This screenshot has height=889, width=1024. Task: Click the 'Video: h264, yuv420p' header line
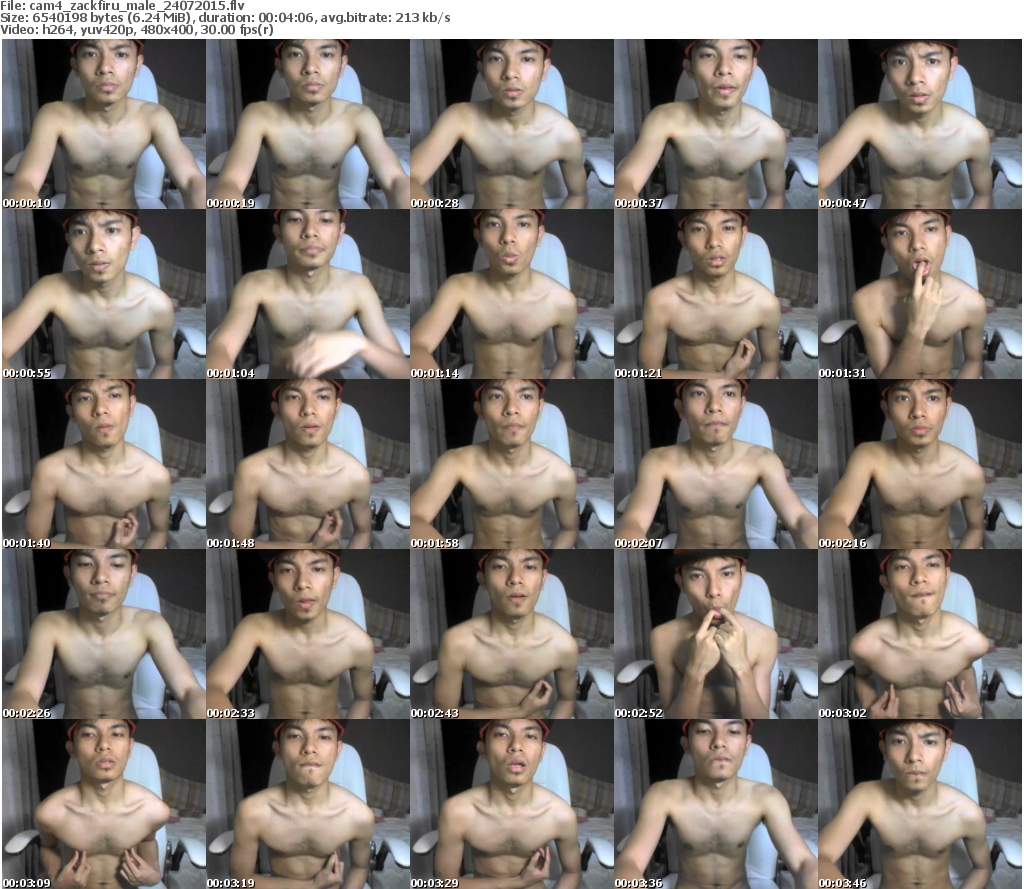tap(137, 30)
